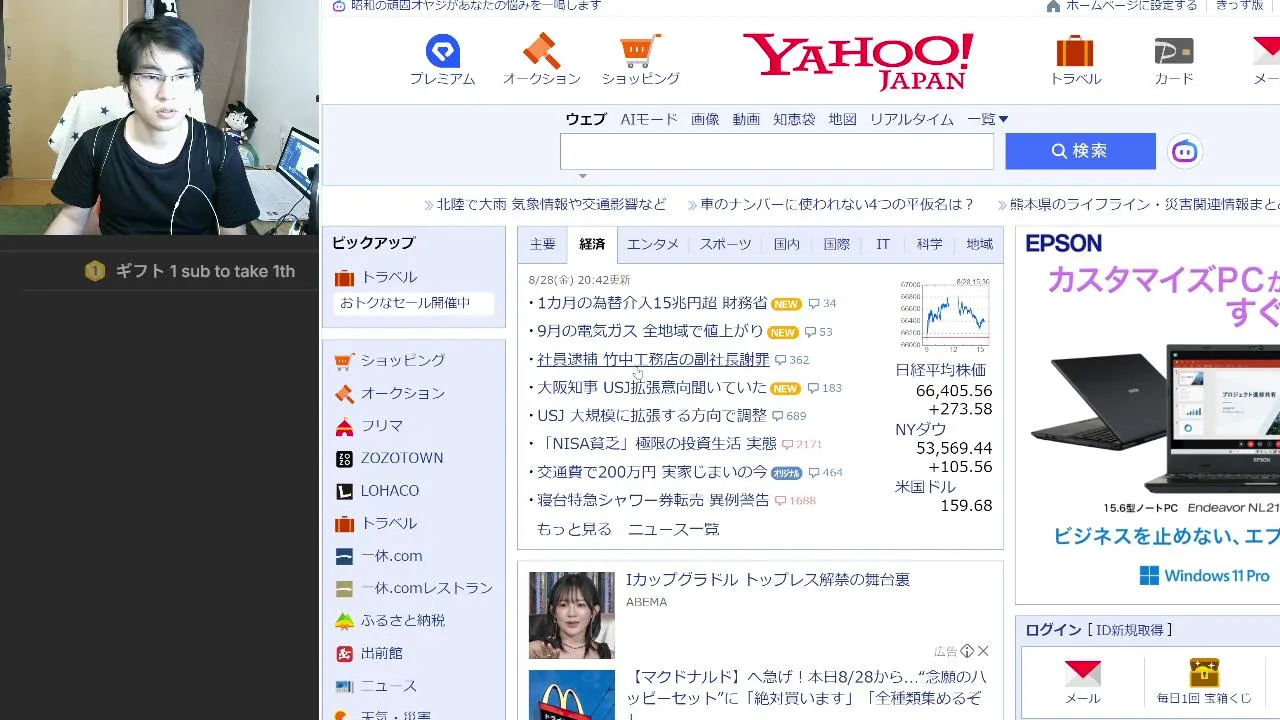
Task: Open headline 大阪知事 USJ拡張意向聞いていた
Action: 652,387
